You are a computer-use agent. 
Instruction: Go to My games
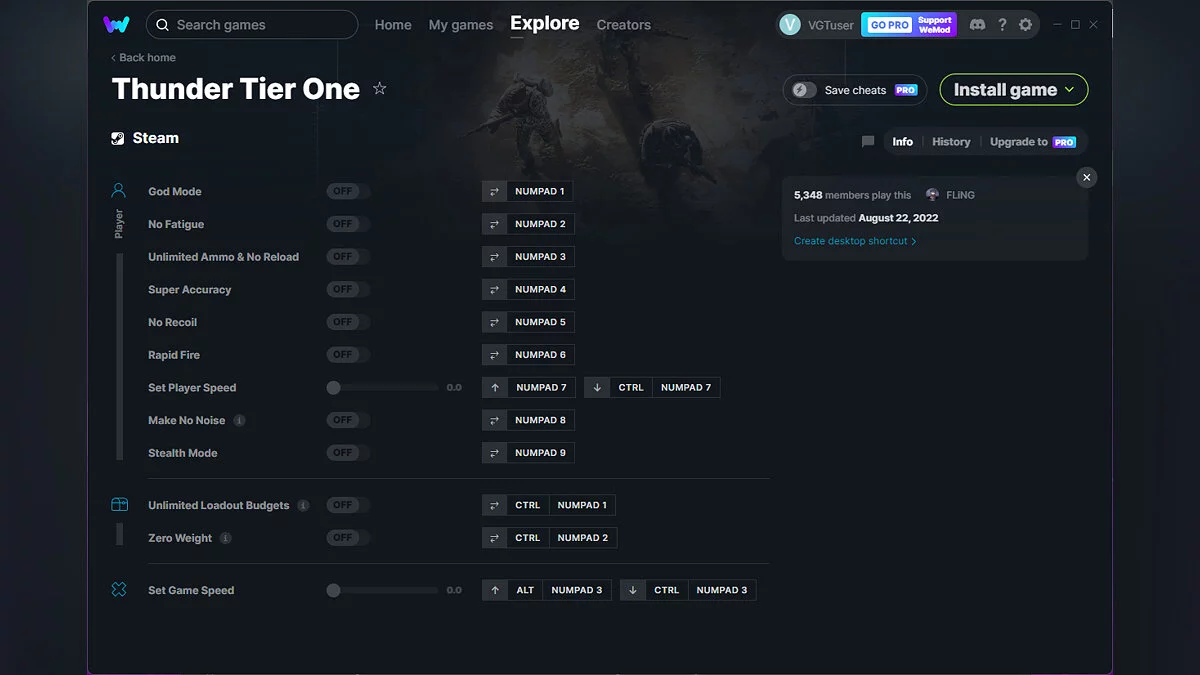pyautogui.click(x=461, y=25)
